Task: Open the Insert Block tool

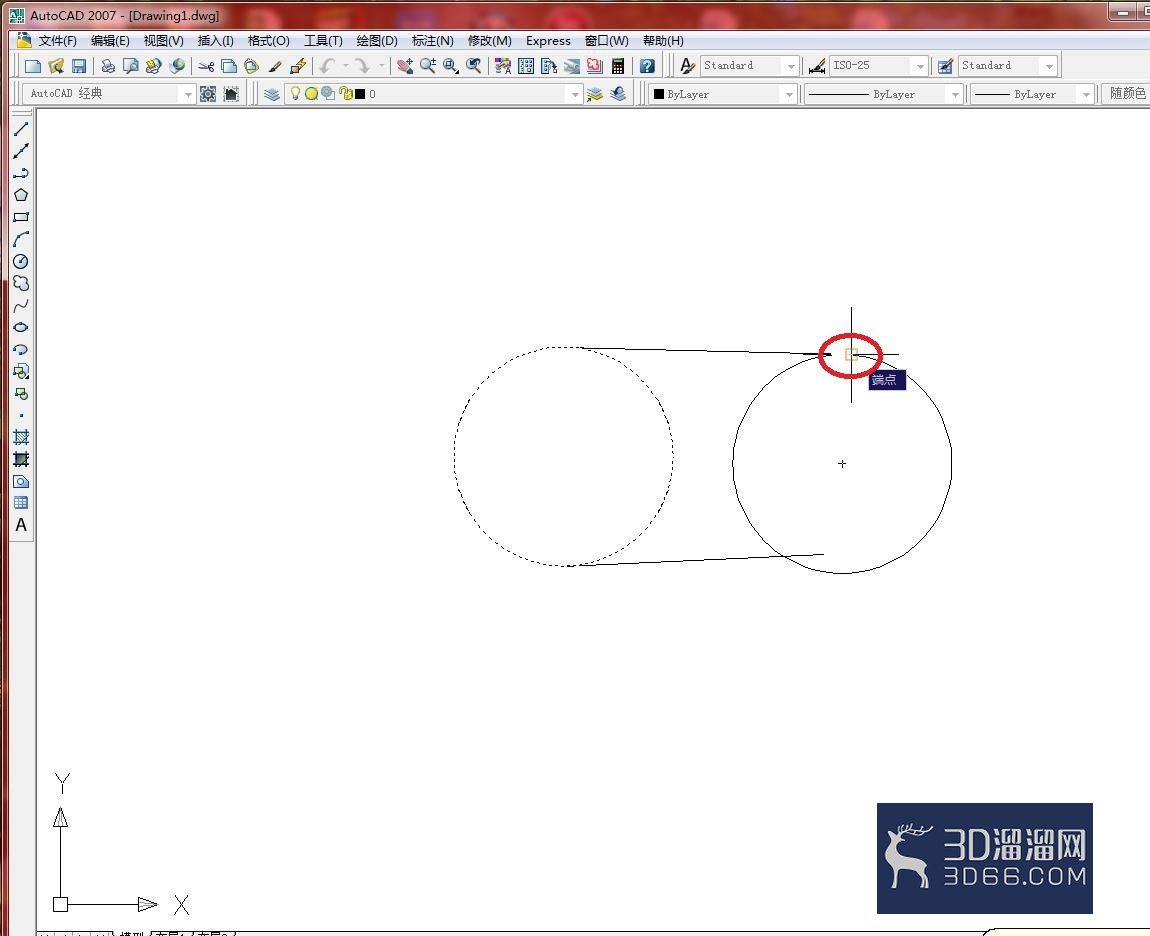Action: click(x=21, y=371)
